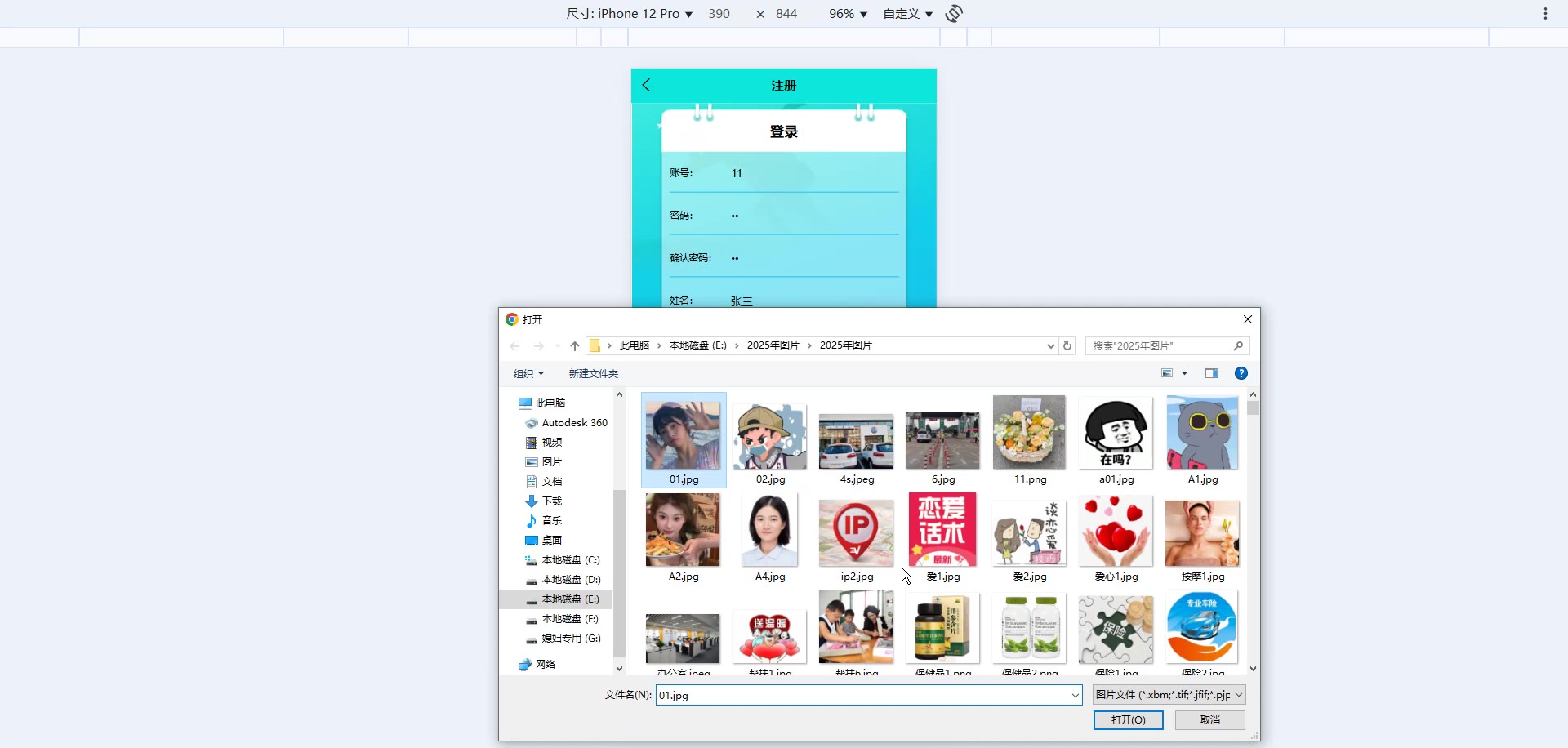The height and width of the screenshot is (748, 1568).
Task: Open the 图片文件 file type dropdown
Action: [x=1169, y=695]
